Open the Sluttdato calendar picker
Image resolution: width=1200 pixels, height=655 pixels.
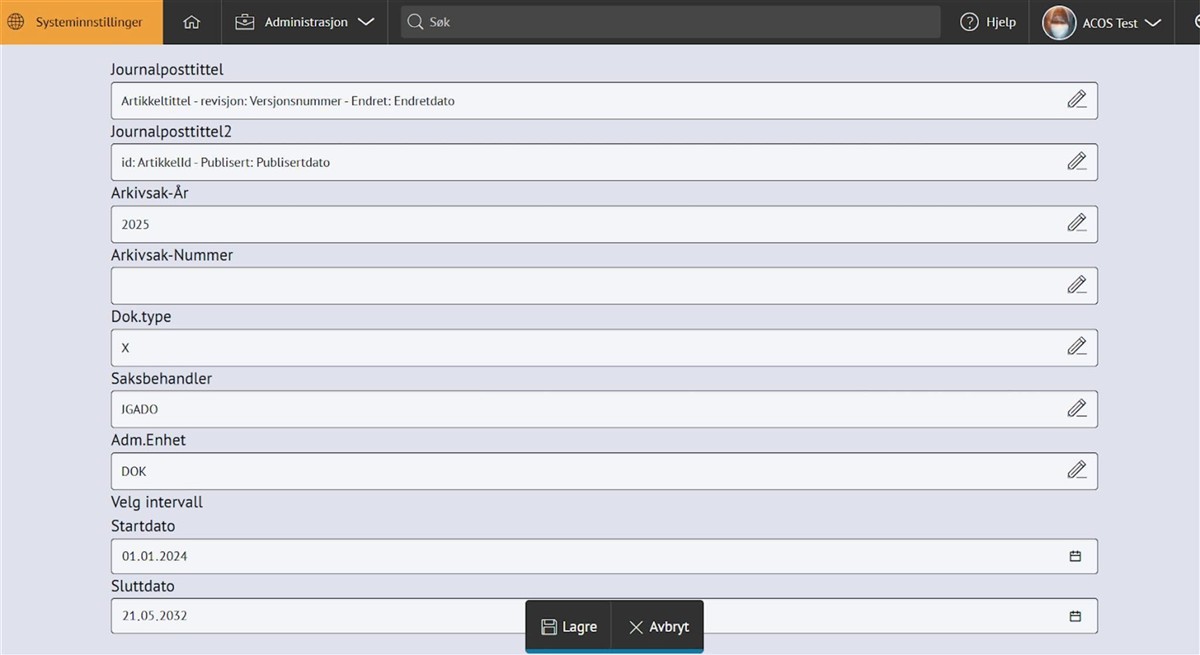(1075, 616)
